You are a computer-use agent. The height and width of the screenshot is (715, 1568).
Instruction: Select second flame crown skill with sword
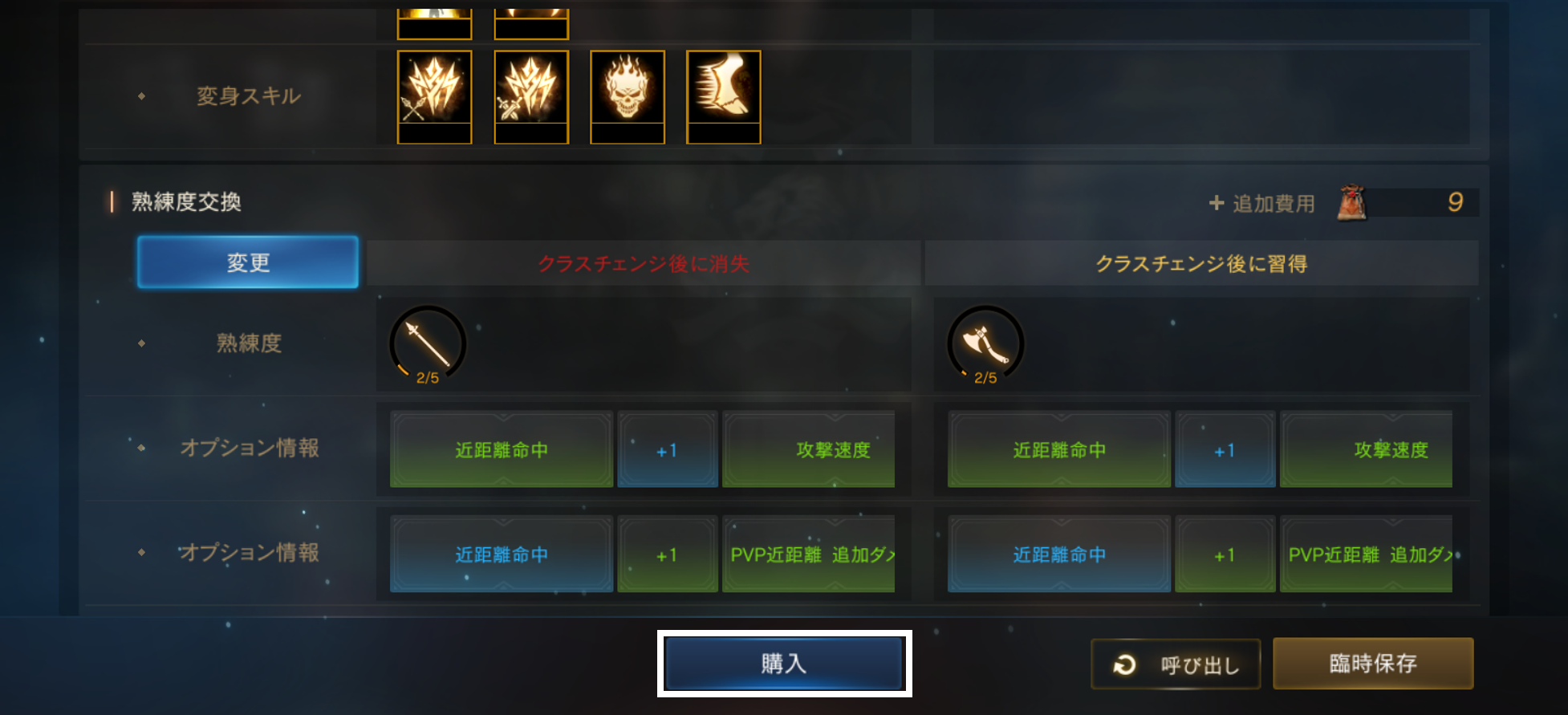pos(531,97)
